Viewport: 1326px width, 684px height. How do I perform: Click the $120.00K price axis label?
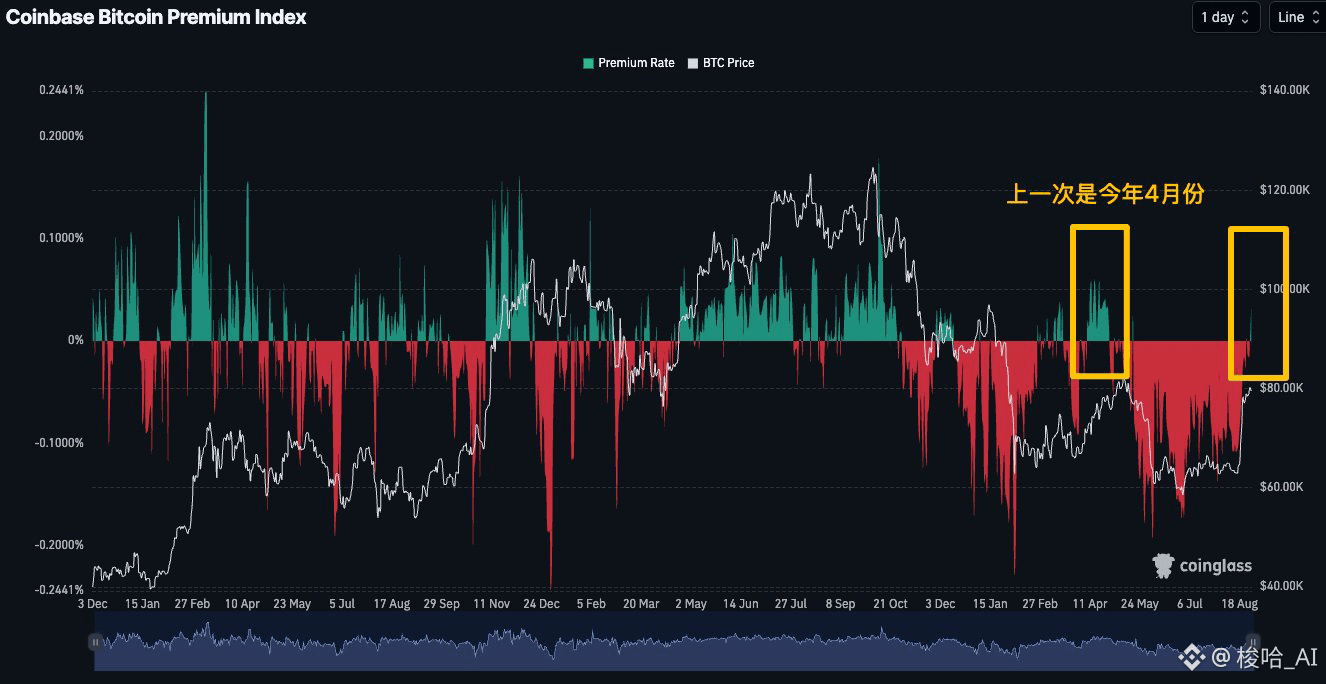[1285, 190]
